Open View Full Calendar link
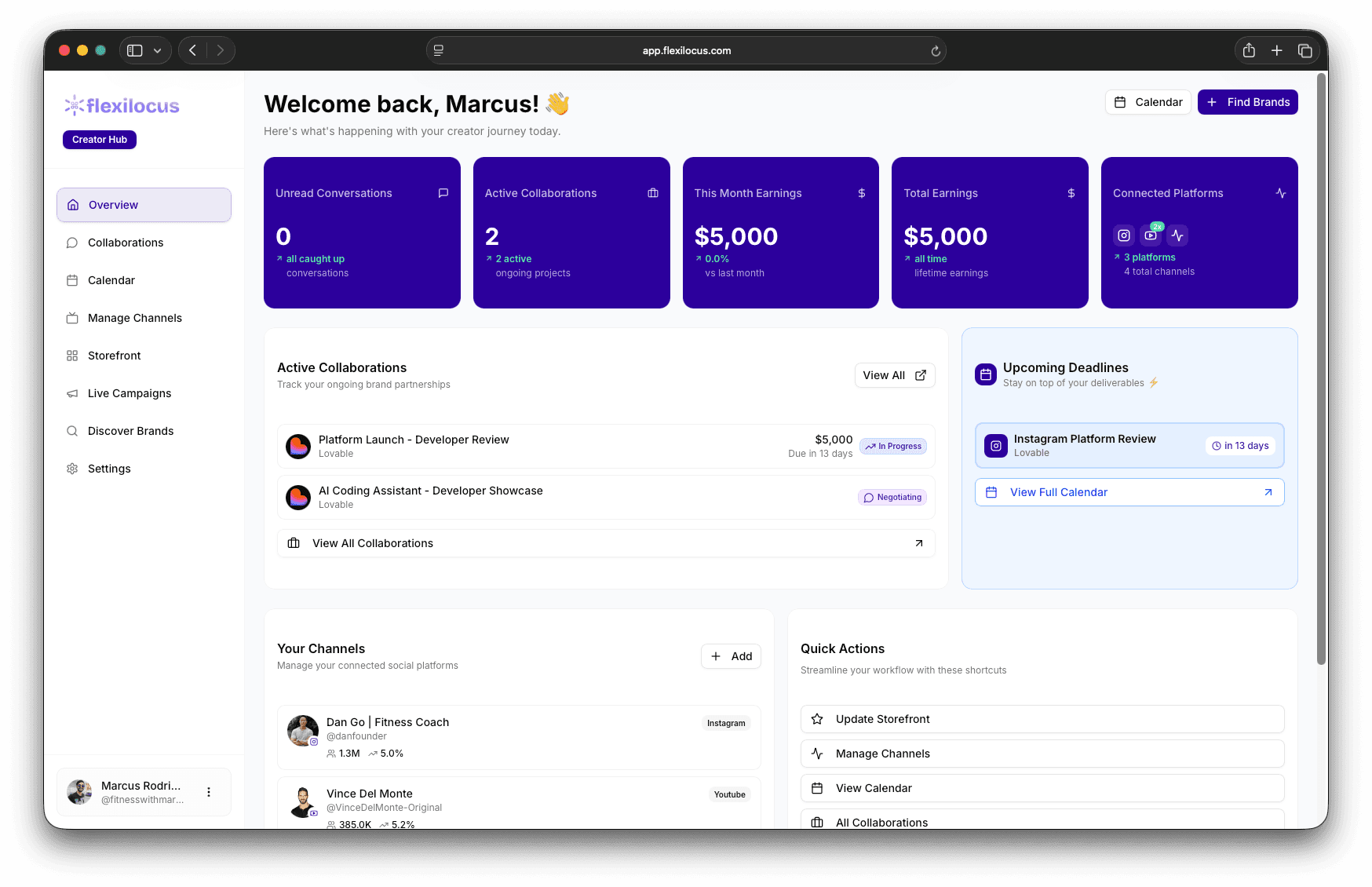Image resolution: width=1372 pixels, height=887 pixels. click(x=1059, y=492)
